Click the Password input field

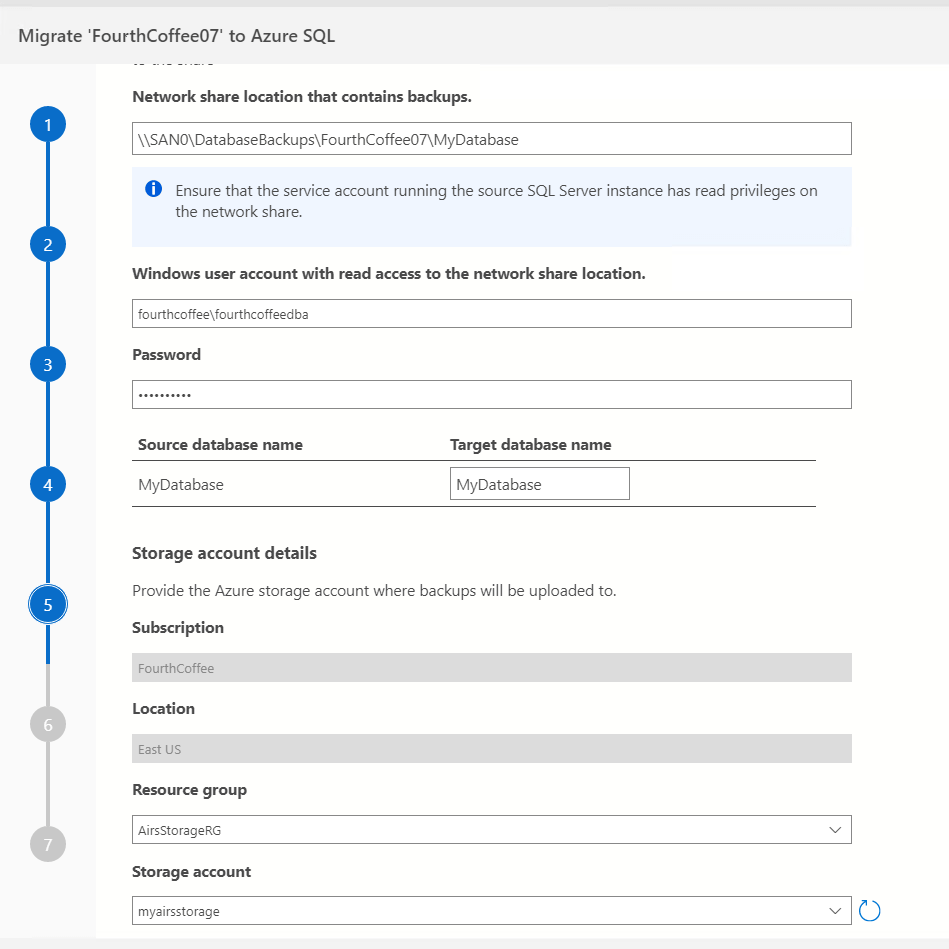[x=491, y=394]
